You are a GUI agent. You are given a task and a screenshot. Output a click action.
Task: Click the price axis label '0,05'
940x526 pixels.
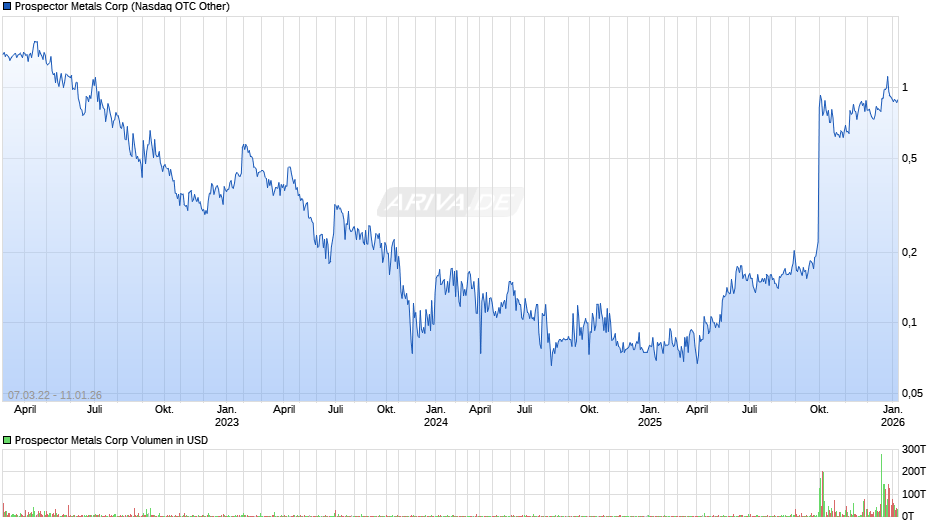click(x=912, y=393)
